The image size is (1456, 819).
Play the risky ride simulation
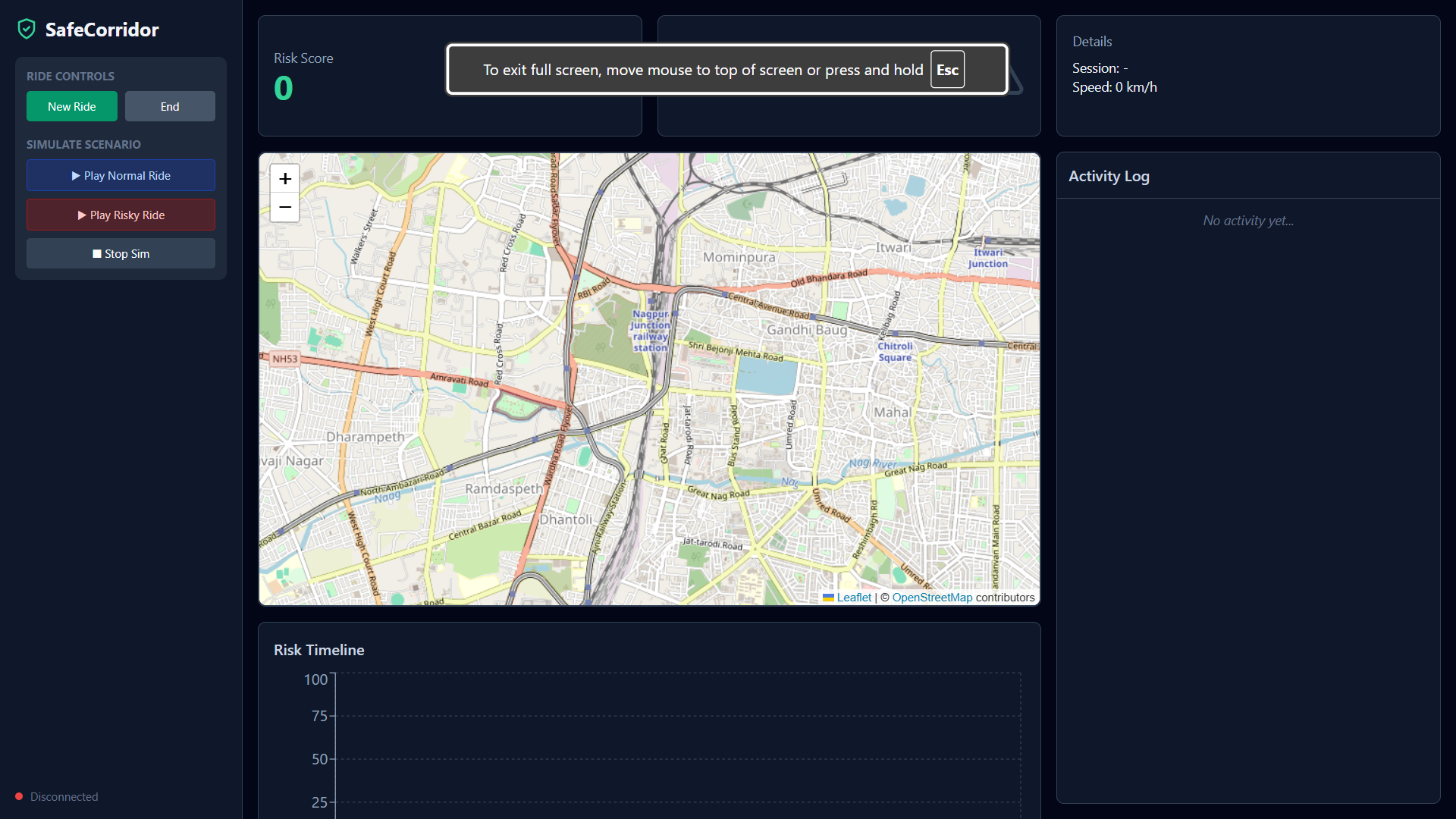coord(121,215)
